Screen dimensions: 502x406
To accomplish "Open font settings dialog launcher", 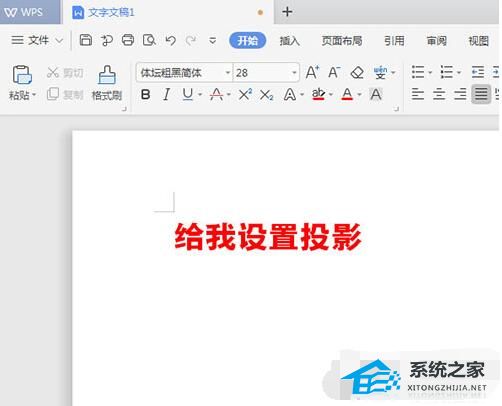I will [x=396, y=109].
